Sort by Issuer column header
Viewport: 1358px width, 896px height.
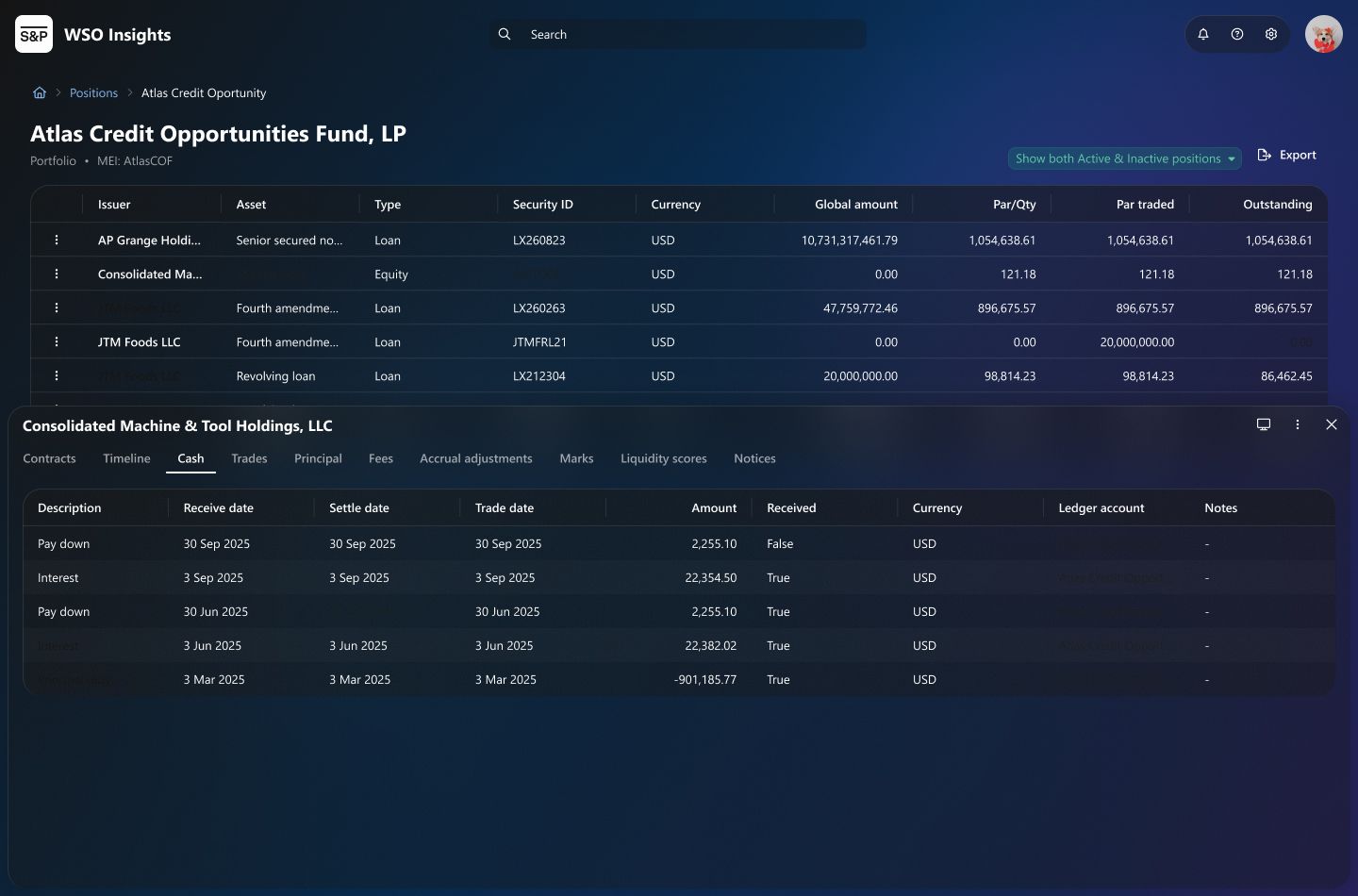pyautogui.click(x=114, y=204)
